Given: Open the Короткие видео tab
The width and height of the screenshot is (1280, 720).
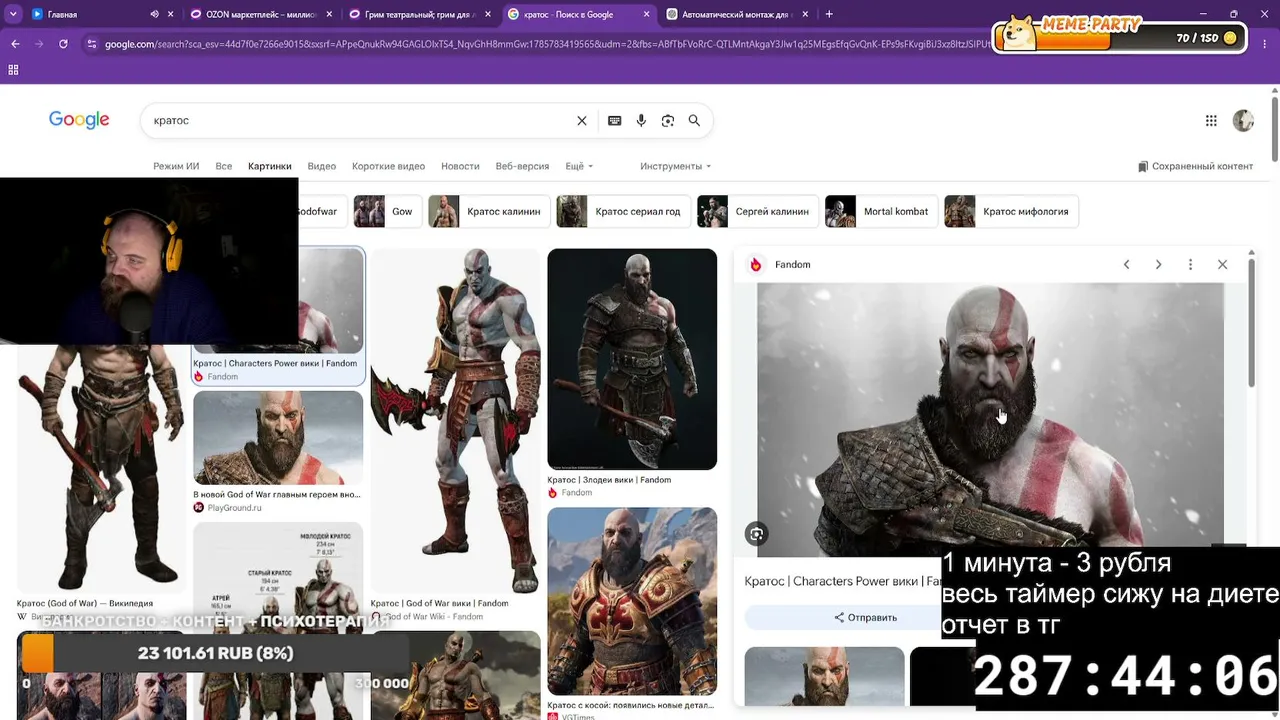Looking at the screenshot, I should point(388,166).
